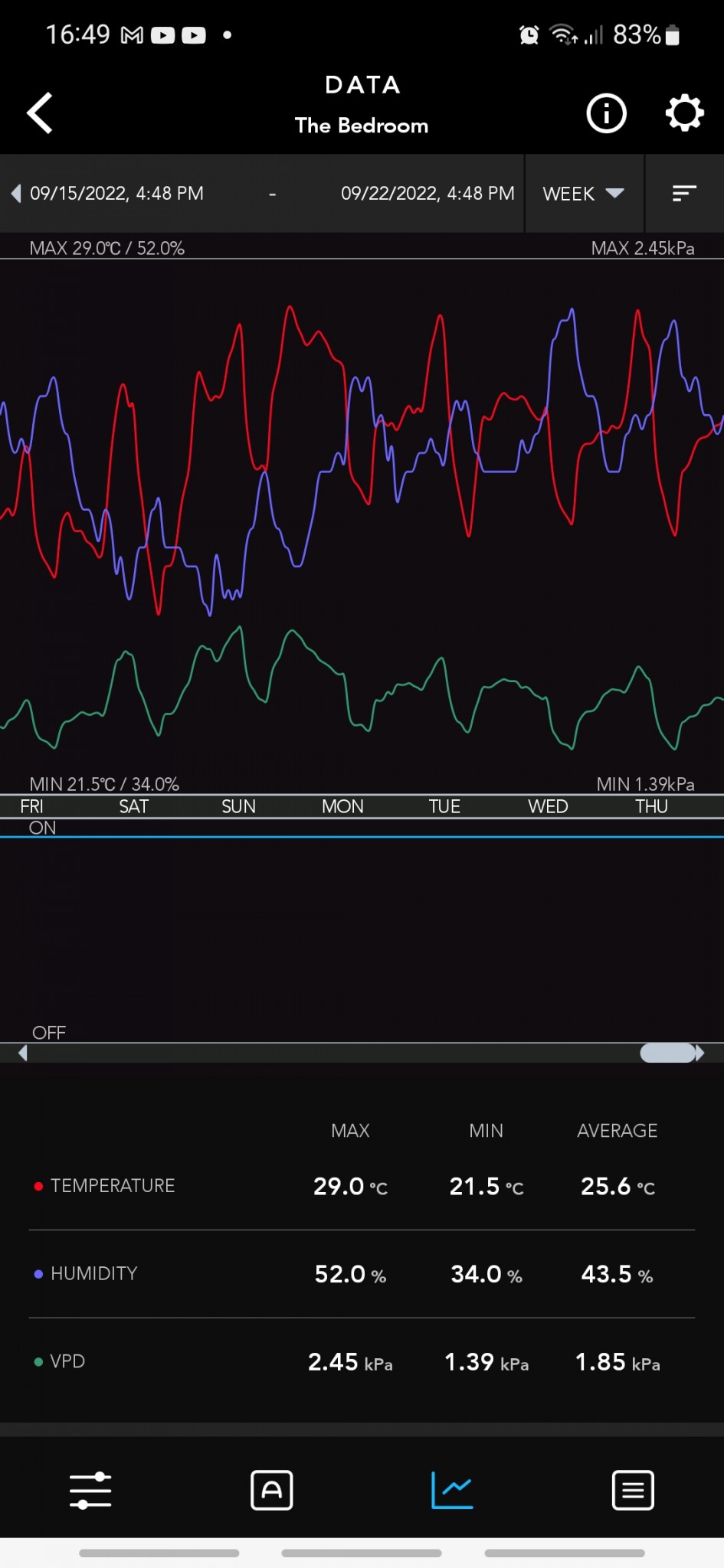The image size is (724, 1568).
Task: Select the start date 09/15/2022 field
Action: pyautogui.click(x=116, y=194)
